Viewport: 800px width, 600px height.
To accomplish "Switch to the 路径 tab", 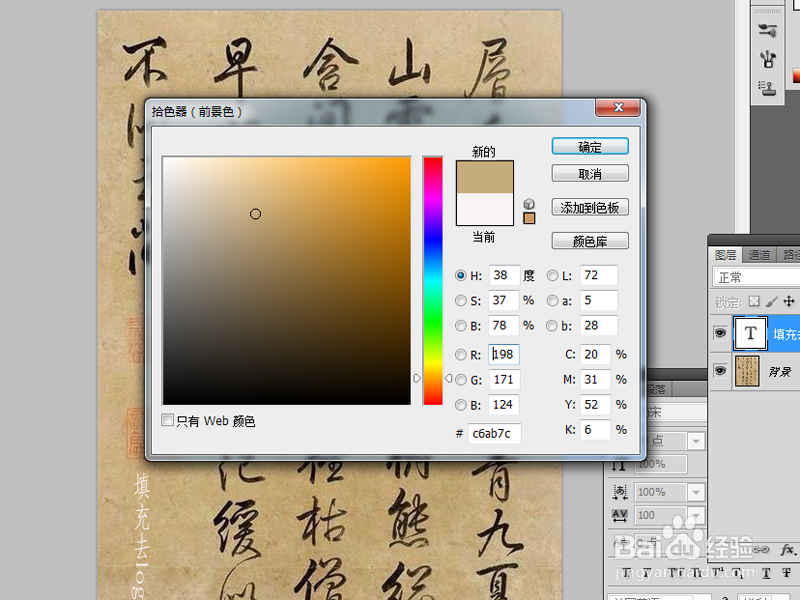I will (789, 255).
